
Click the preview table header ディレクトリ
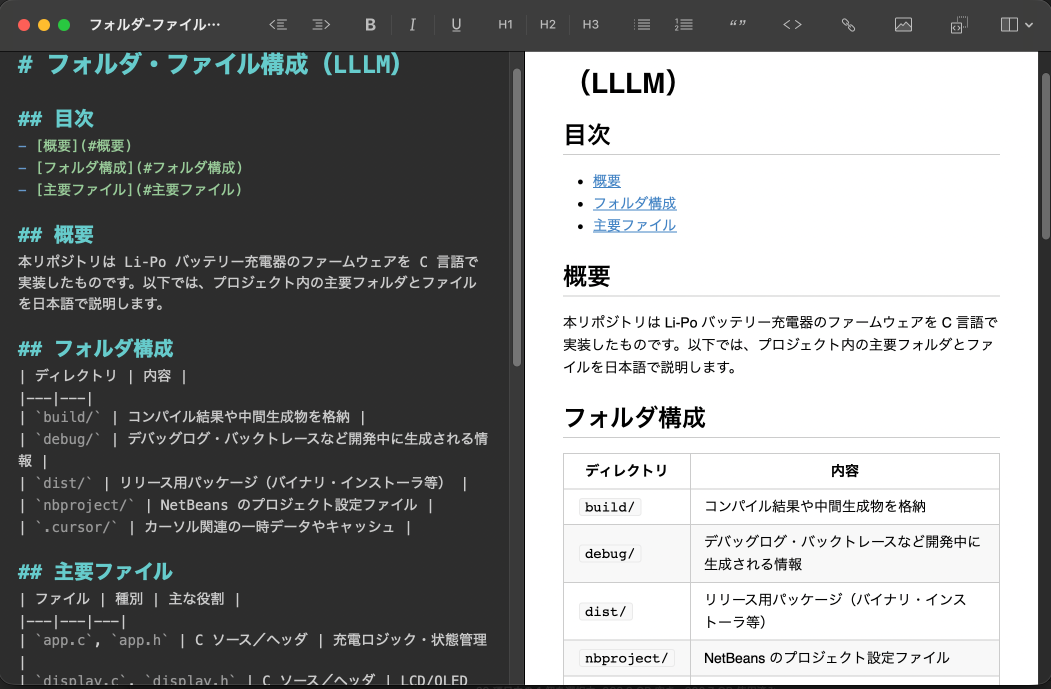coord(627,471)
